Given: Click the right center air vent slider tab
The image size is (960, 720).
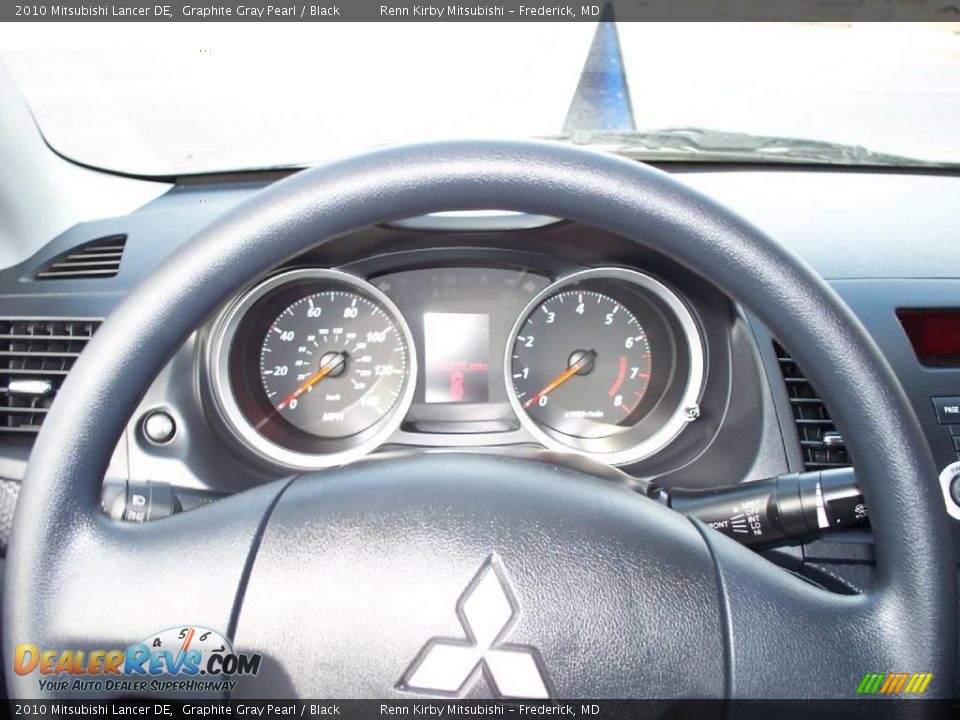Looking at the screenshot, I should (x=832, y=438).
